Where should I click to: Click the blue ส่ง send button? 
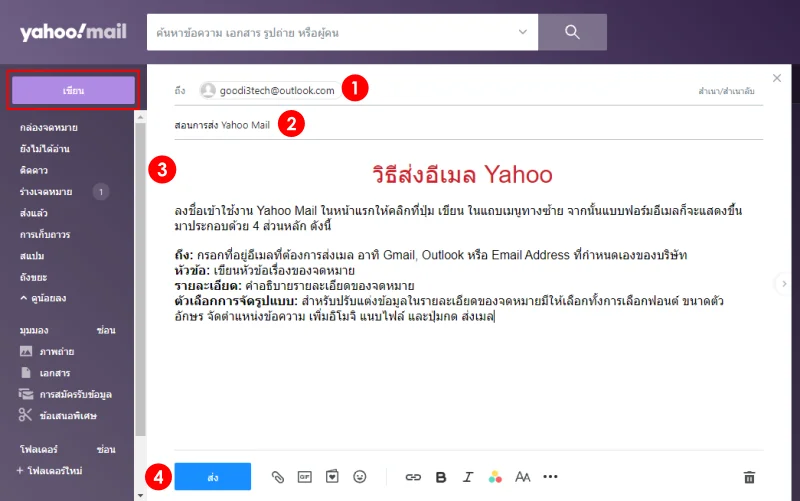pyautogui.click(x=213, y=477)
